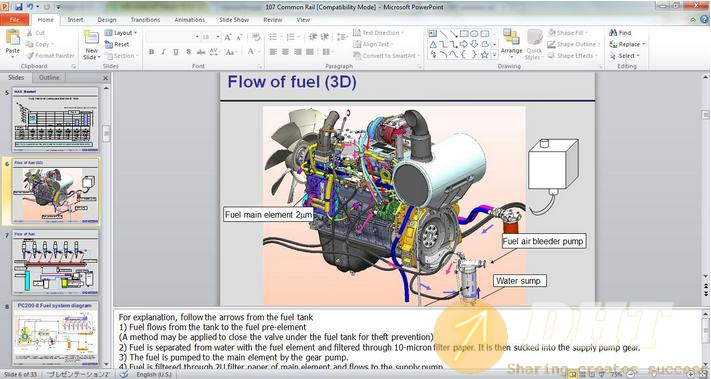Select the Format Painter tool
This screenshot has width=711, height=379.
(50, 55)
